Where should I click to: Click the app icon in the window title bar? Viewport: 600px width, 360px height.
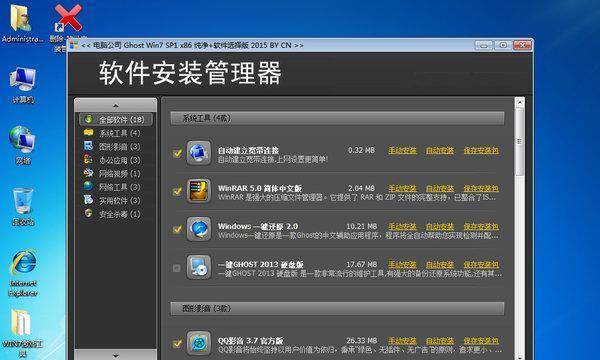(74, 45)
